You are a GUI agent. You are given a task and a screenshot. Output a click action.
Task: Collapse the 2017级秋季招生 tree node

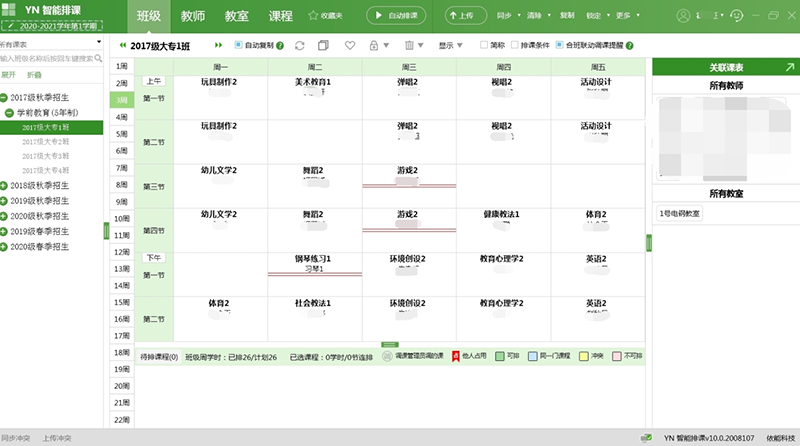pyautogui.click(x=5, y=97)
